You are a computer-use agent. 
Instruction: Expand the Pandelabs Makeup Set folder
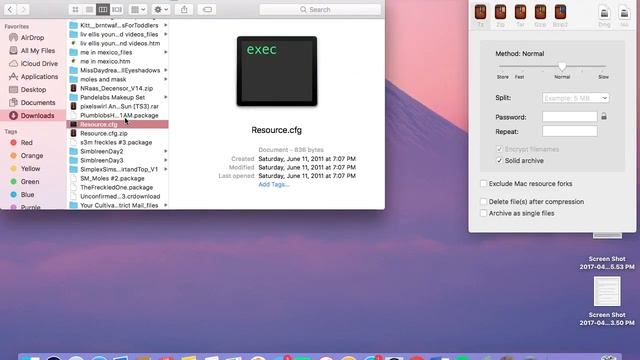tap(166, 97)
